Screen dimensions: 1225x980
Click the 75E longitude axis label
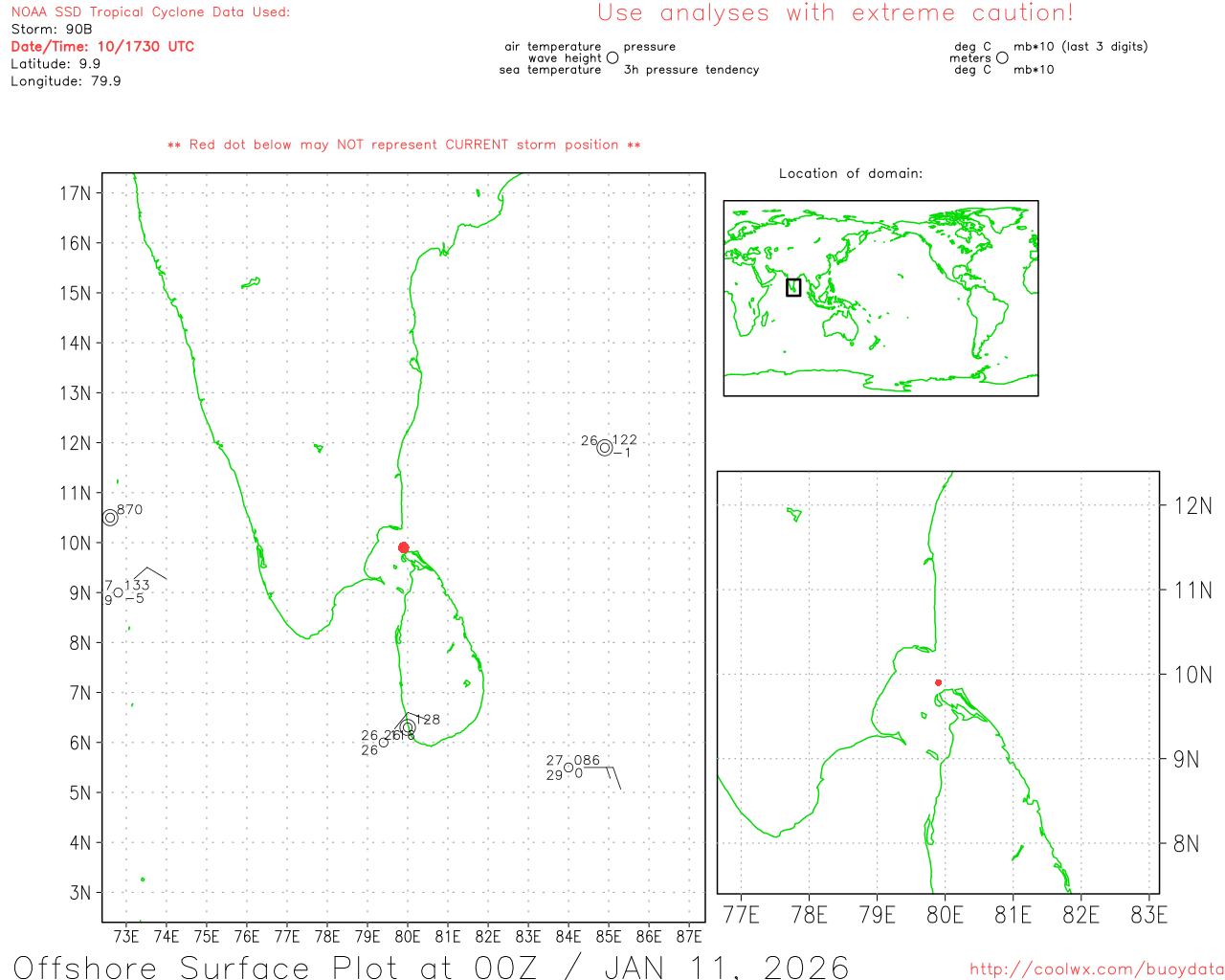(x=207, y=936)
